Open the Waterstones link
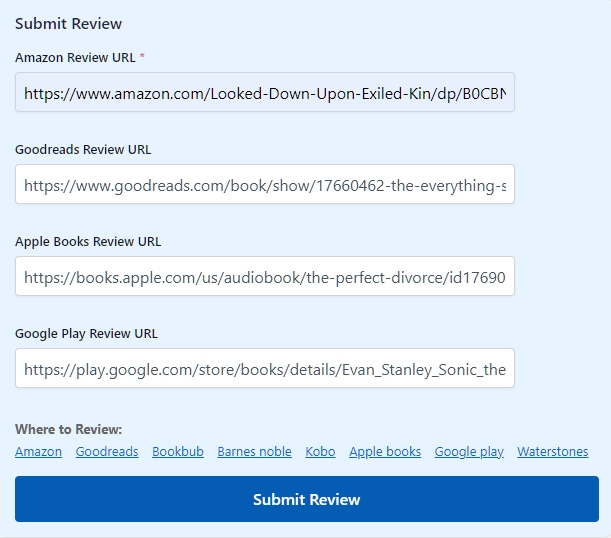Viewport: 611px width, 538px height. pos(552,452)
